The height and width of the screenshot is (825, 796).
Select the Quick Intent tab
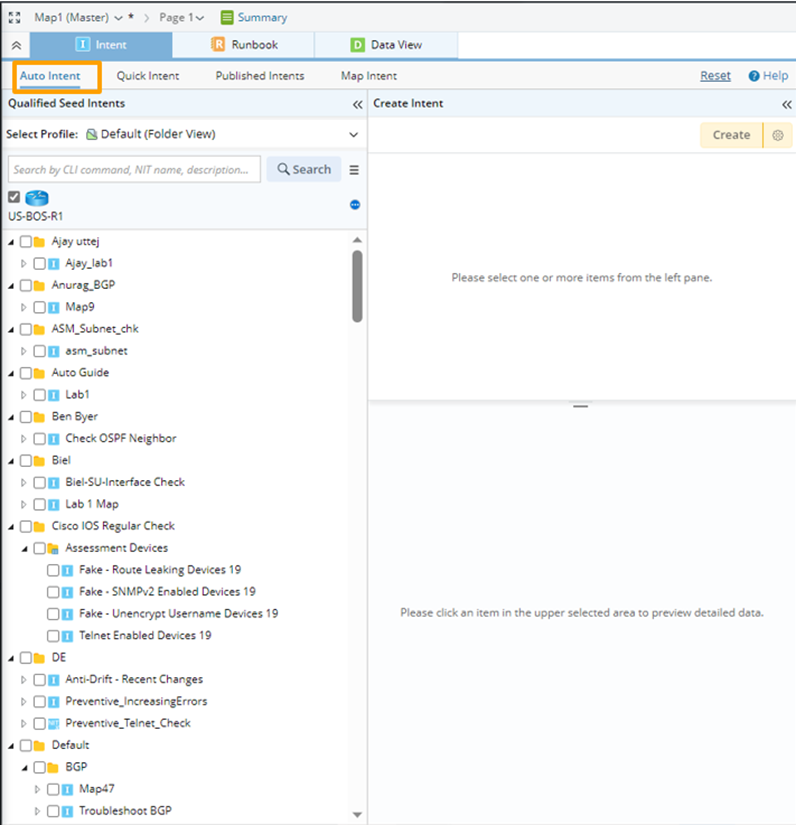tap(148, 76)
